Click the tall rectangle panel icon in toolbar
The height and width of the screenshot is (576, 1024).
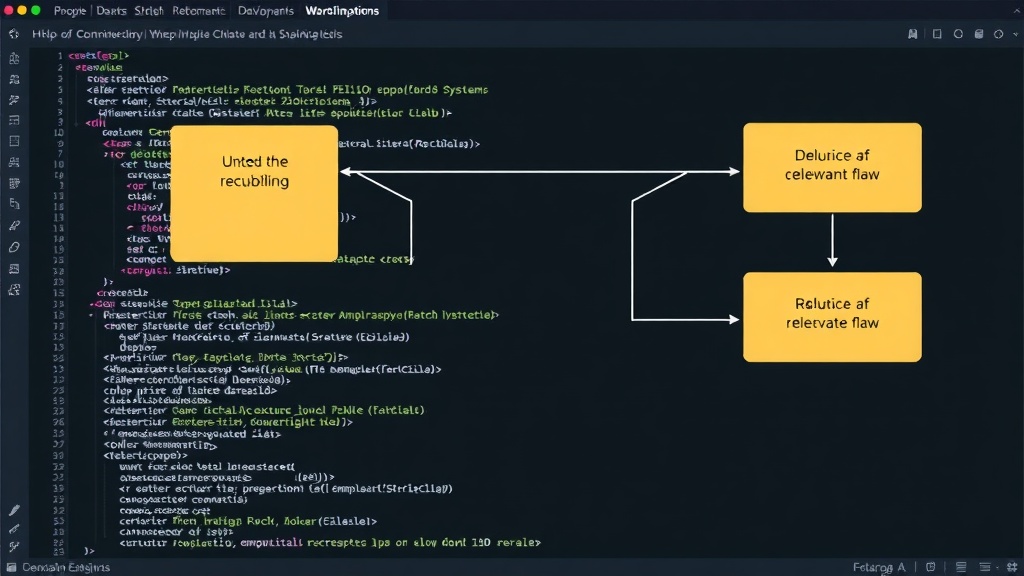coord(937,34)
